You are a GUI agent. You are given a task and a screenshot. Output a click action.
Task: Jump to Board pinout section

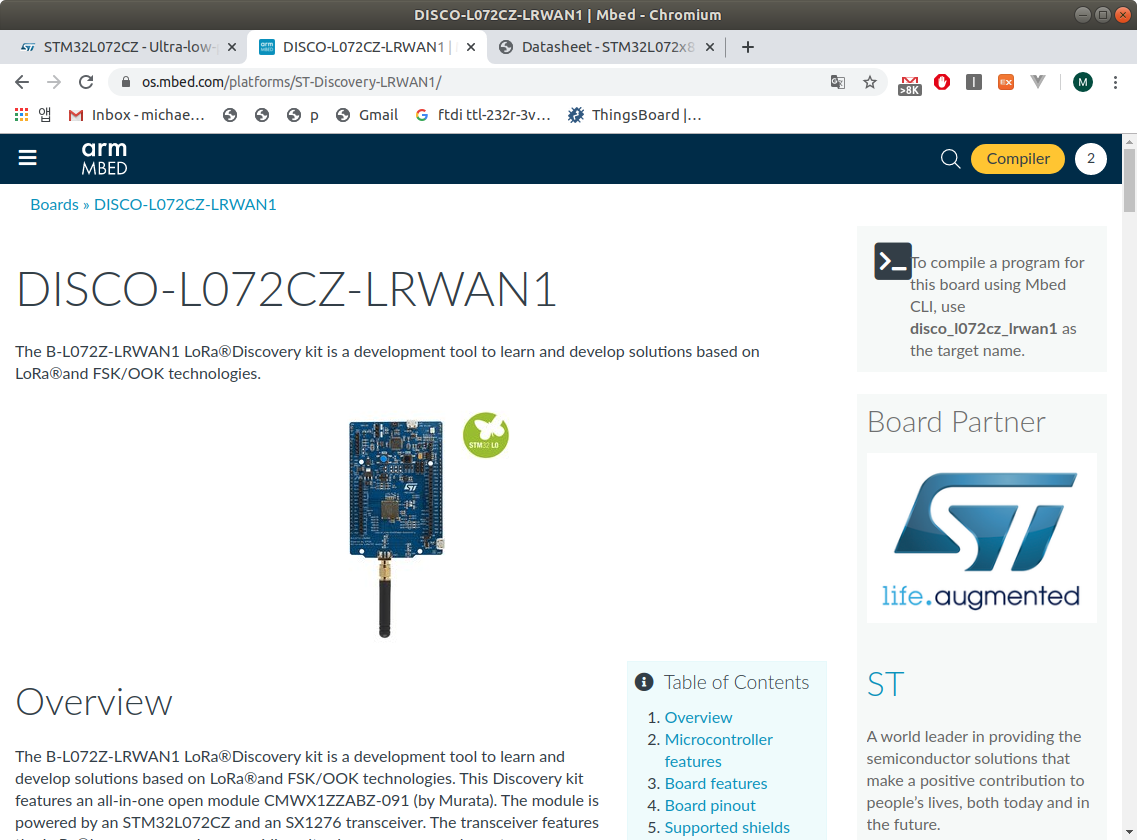click(x=710, y=806)
